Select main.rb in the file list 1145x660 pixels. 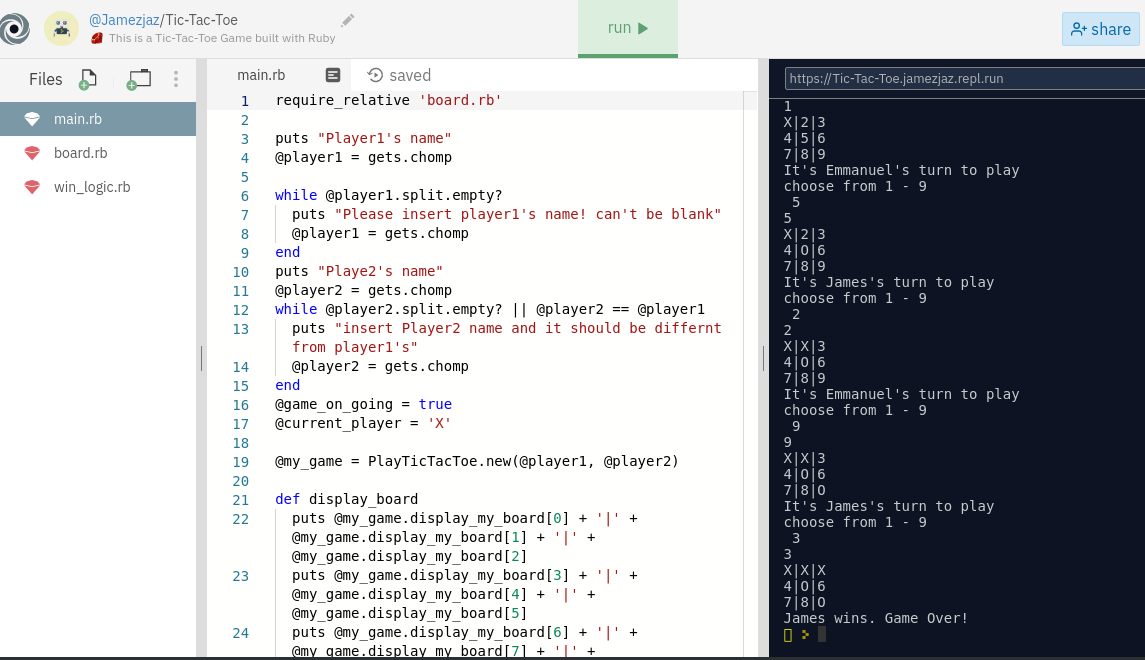point(98,119)
